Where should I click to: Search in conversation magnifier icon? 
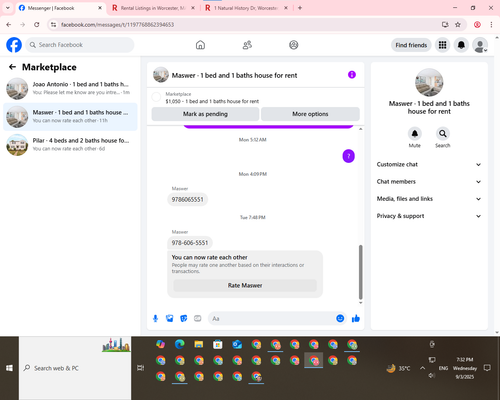tap(443, 134)
